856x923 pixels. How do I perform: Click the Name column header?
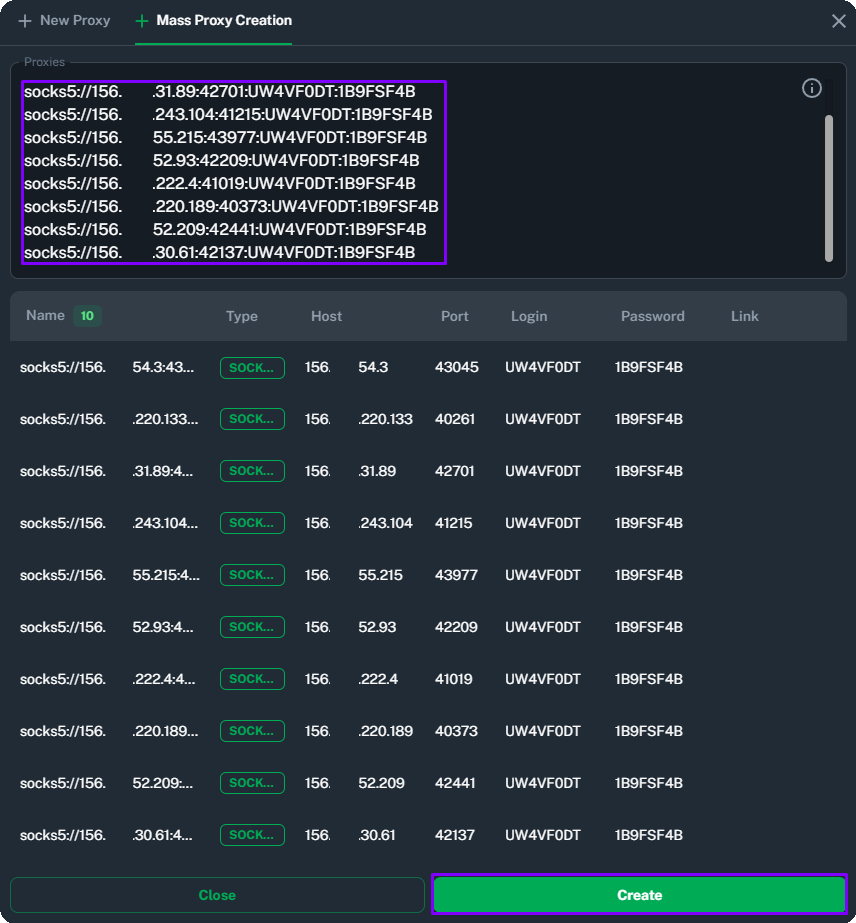(x=45, y=316)
